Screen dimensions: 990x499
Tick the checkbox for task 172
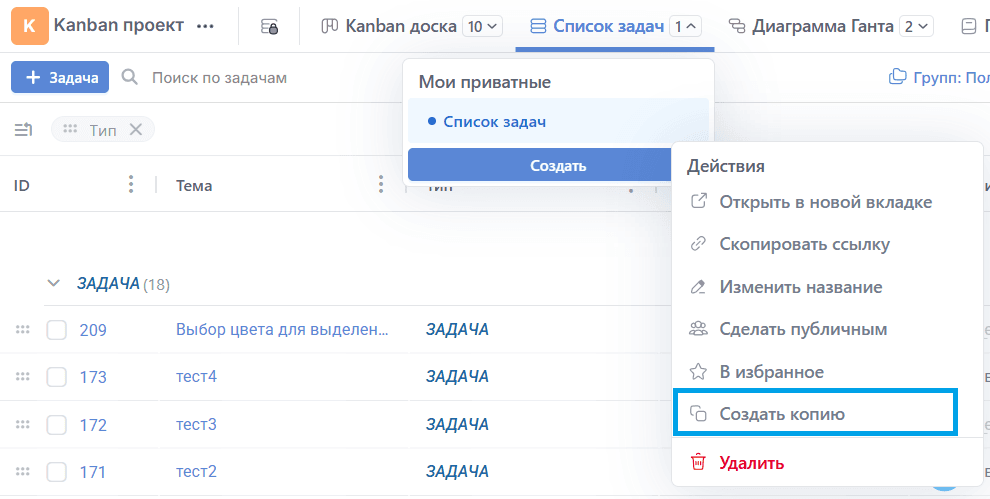[57, 424]
